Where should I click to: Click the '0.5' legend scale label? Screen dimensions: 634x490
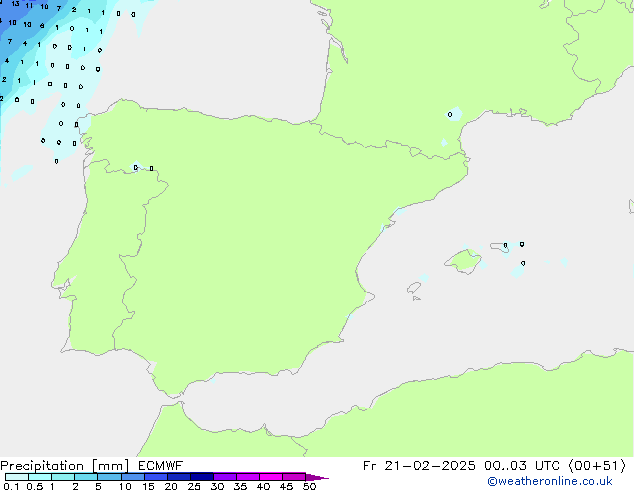pyautogui.click(x=34, y=486)
